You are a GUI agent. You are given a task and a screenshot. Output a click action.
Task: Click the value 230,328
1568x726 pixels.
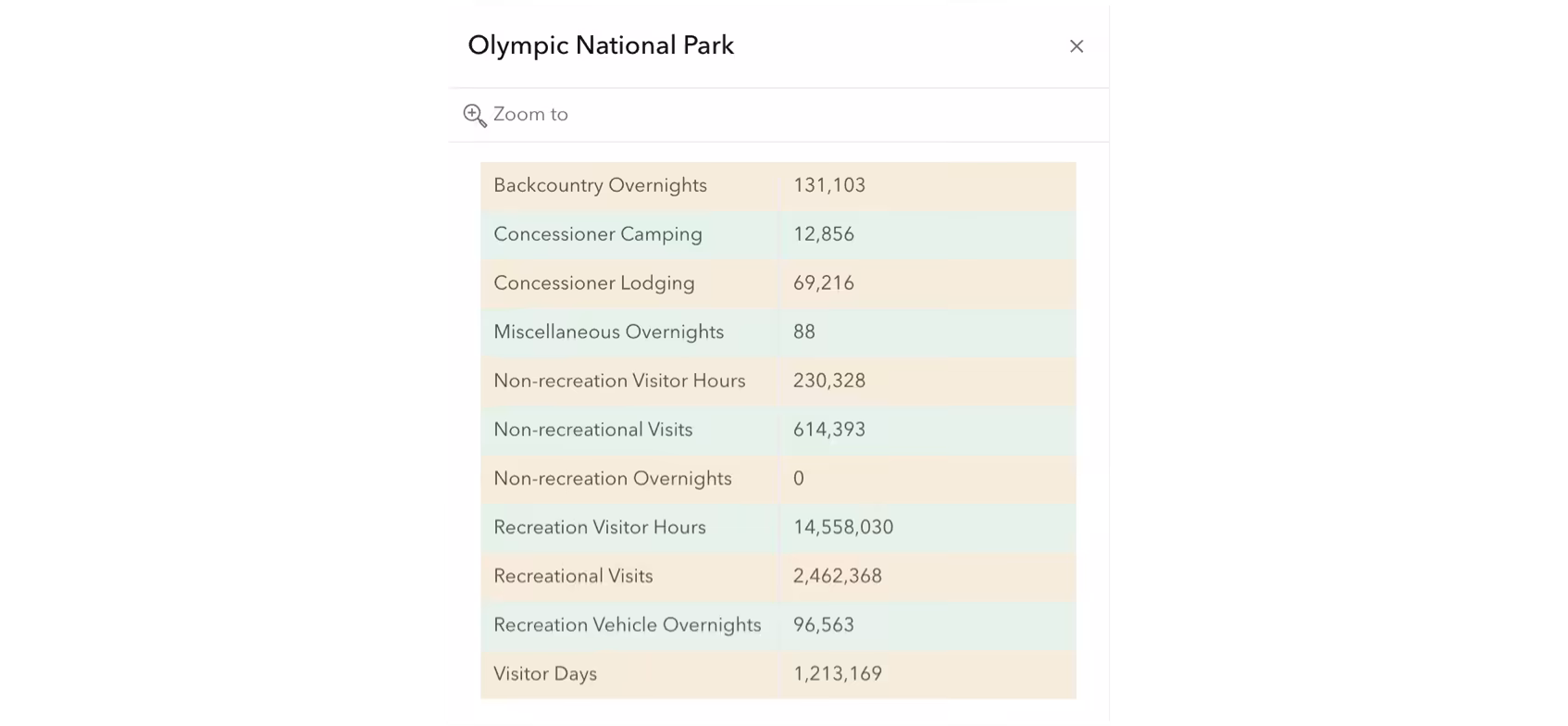pyautogui.click(x=829, y=381)
